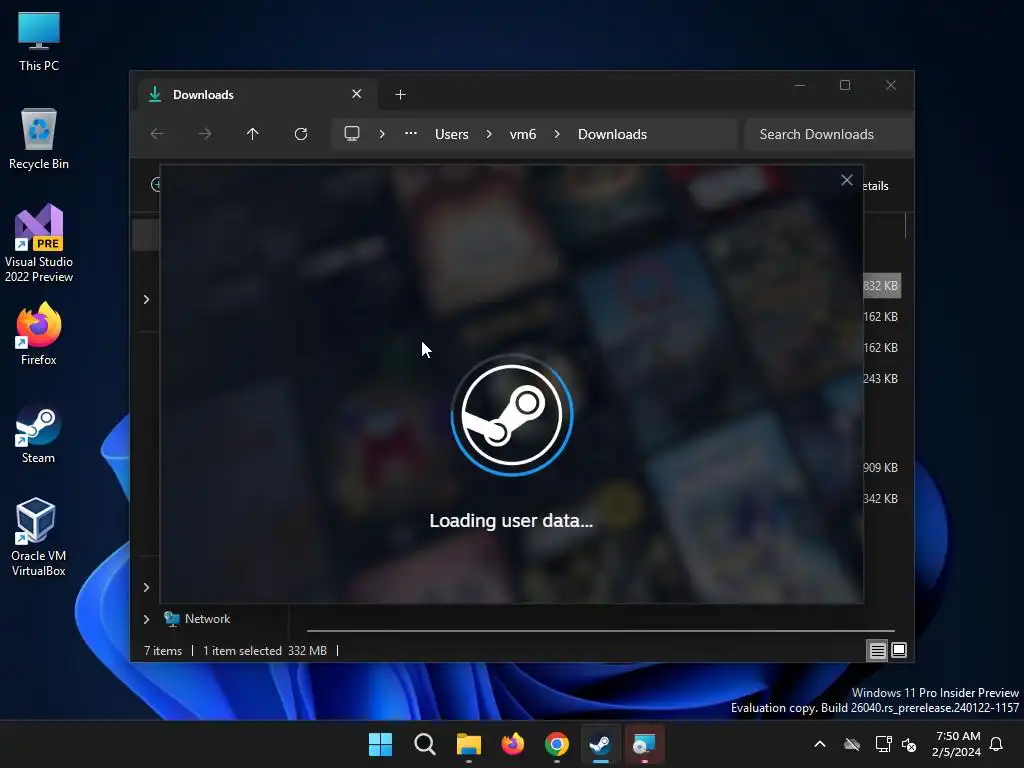The height and width of the screenshot is (768, 1024).
Task: Select Users in the breadcrumb path
Action: click(x=452, y=134)
